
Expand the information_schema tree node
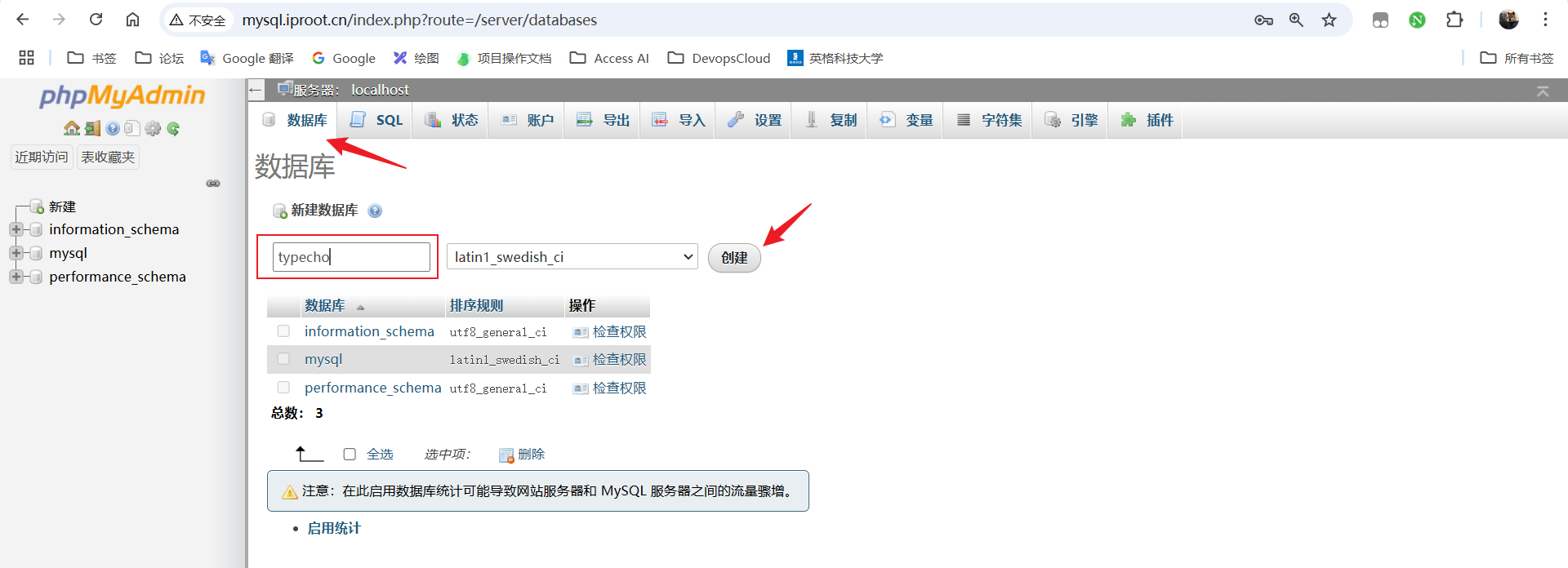point(16,229)
